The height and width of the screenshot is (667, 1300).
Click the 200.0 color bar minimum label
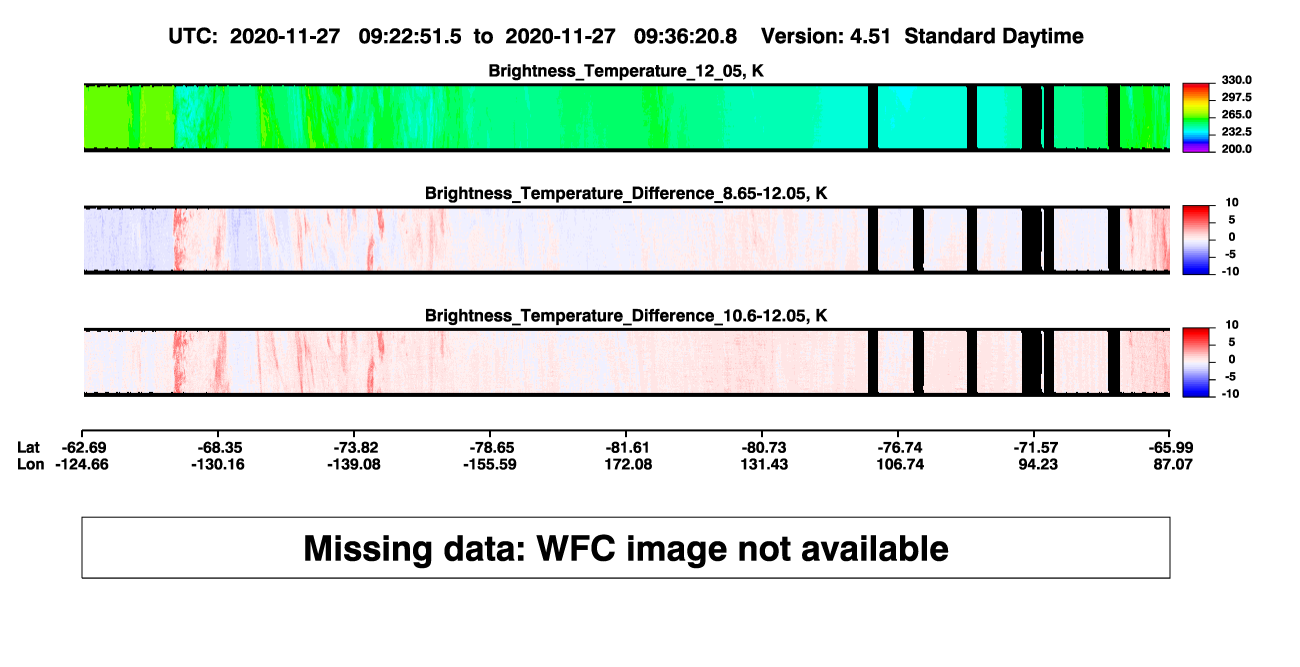(1237, 148)
